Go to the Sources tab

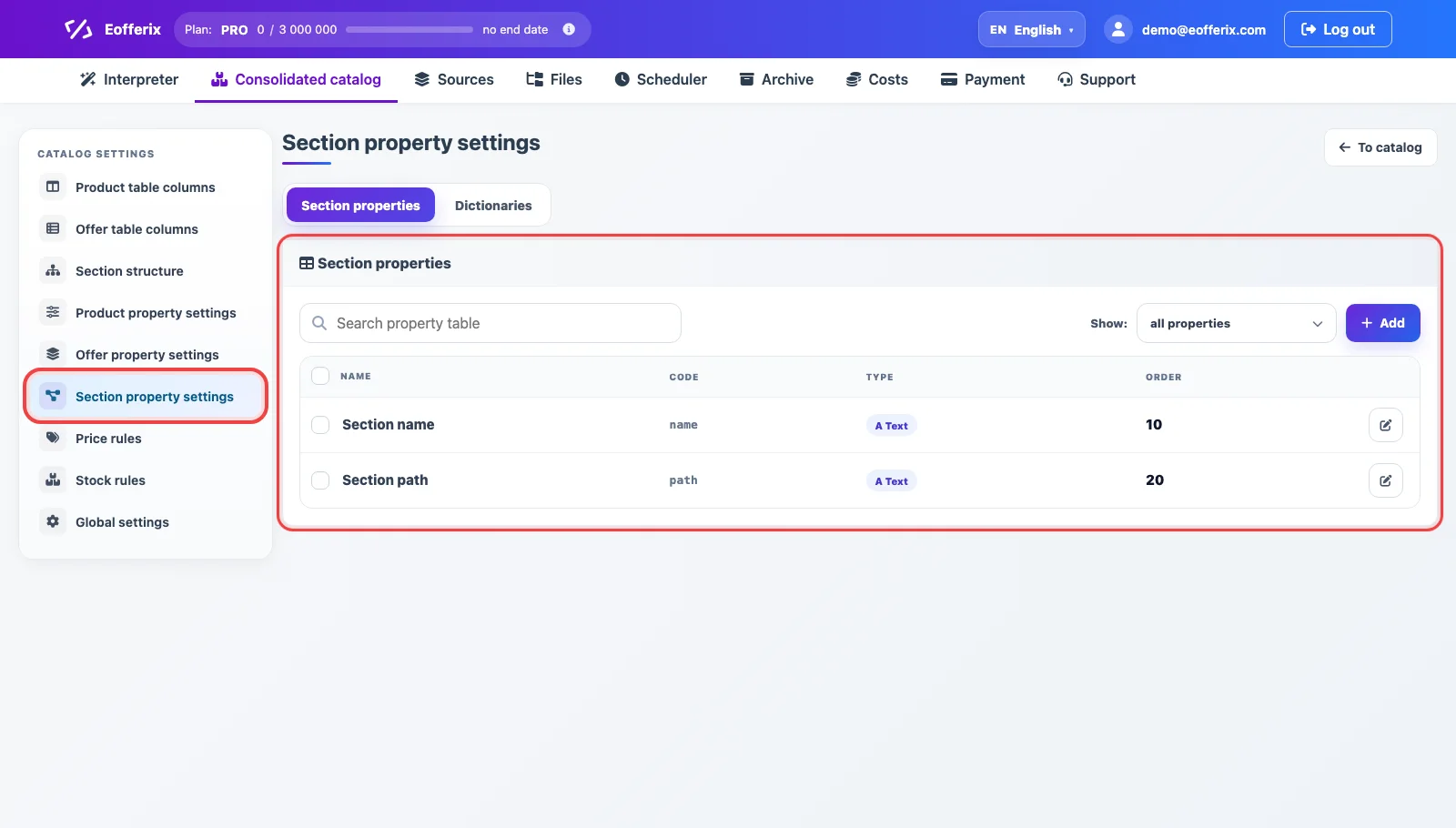point(454,79)
